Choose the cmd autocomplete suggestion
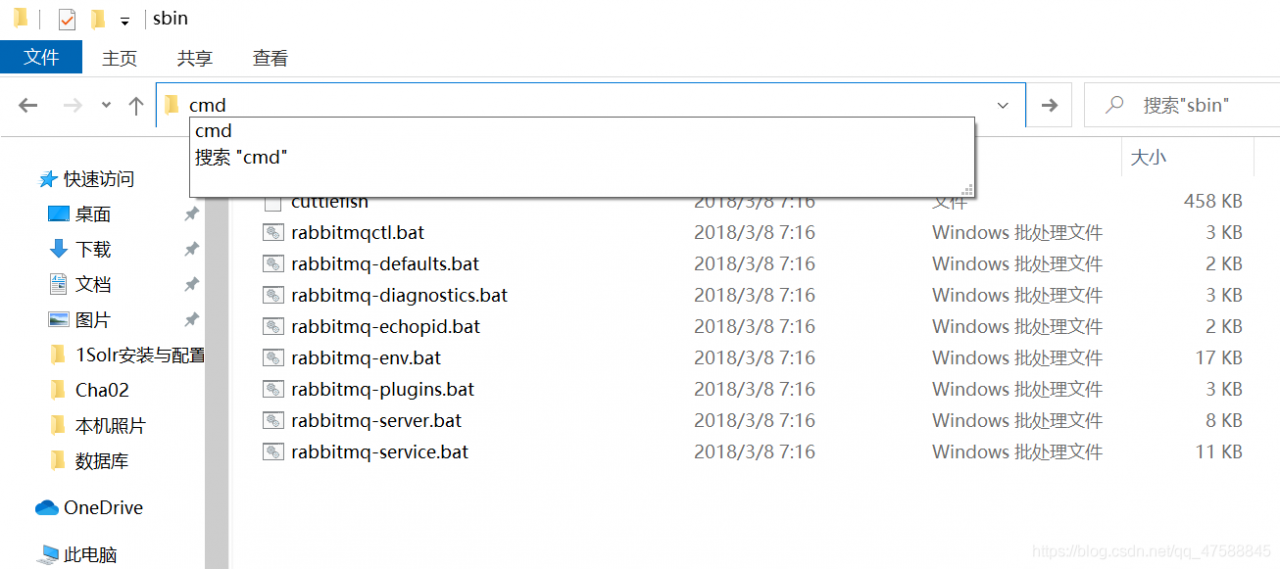Screen dimensions: 1280x569 click(213, 131)
